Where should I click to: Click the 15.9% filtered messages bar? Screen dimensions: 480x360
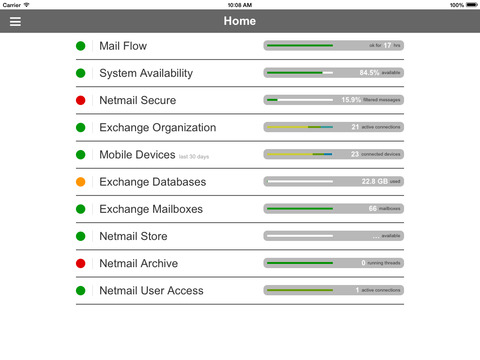[x=334, y=100]
